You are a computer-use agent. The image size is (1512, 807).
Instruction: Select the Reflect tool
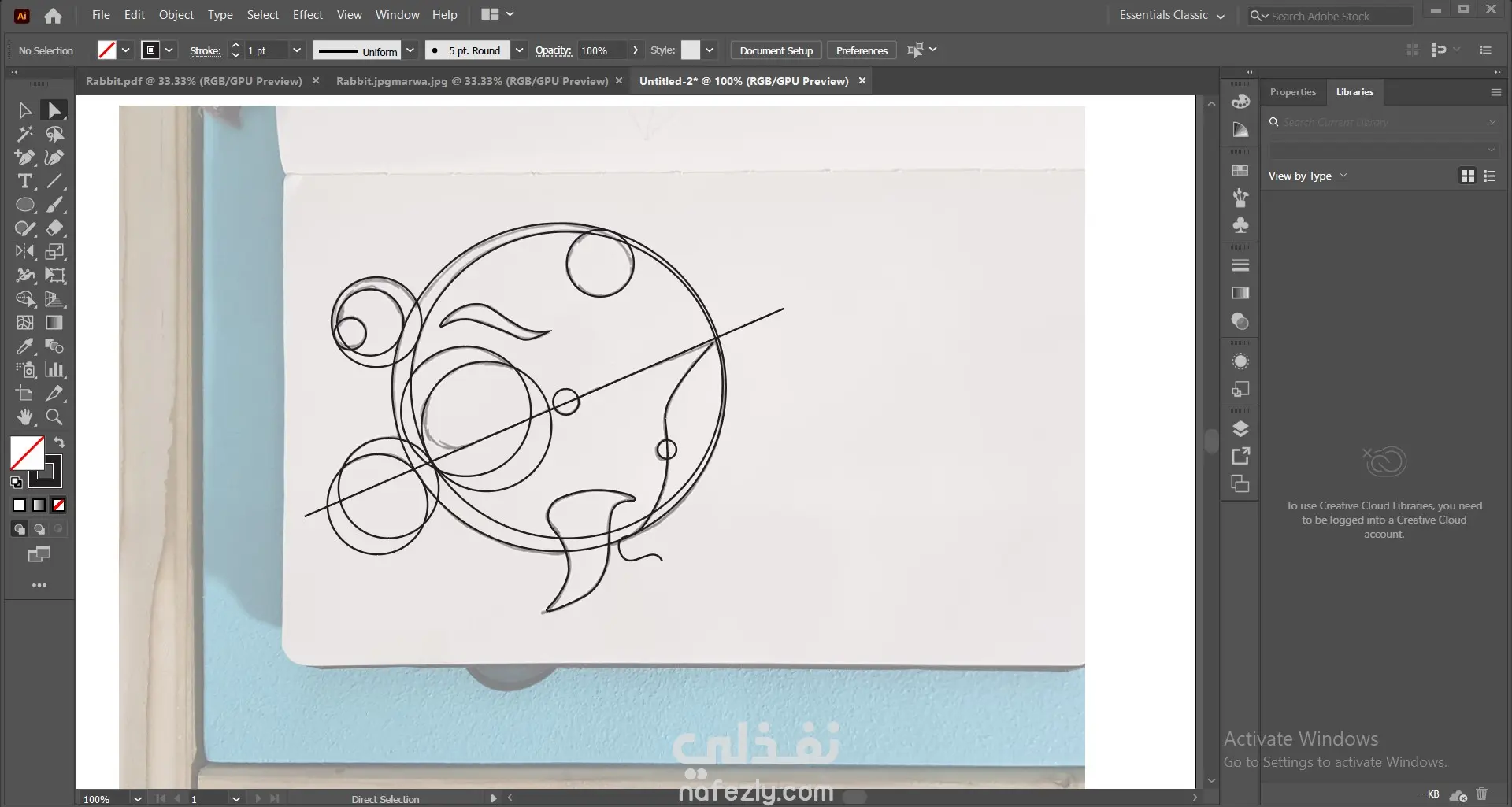(x=25, y=252)
